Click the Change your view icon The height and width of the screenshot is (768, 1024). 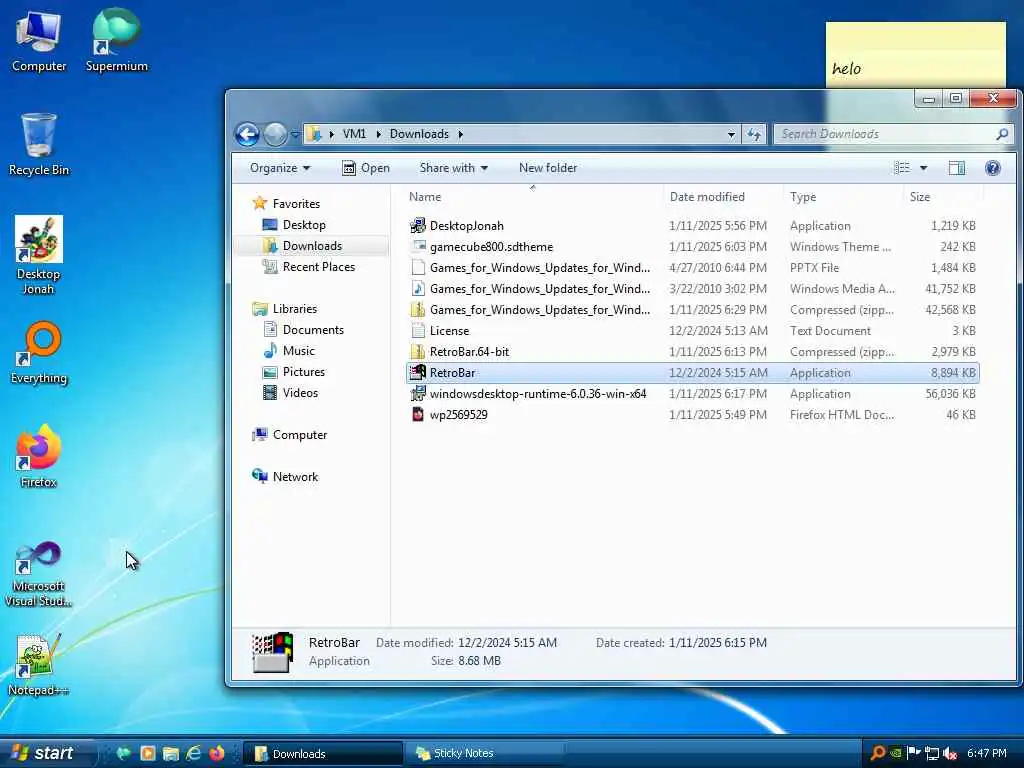coord(902,168)
